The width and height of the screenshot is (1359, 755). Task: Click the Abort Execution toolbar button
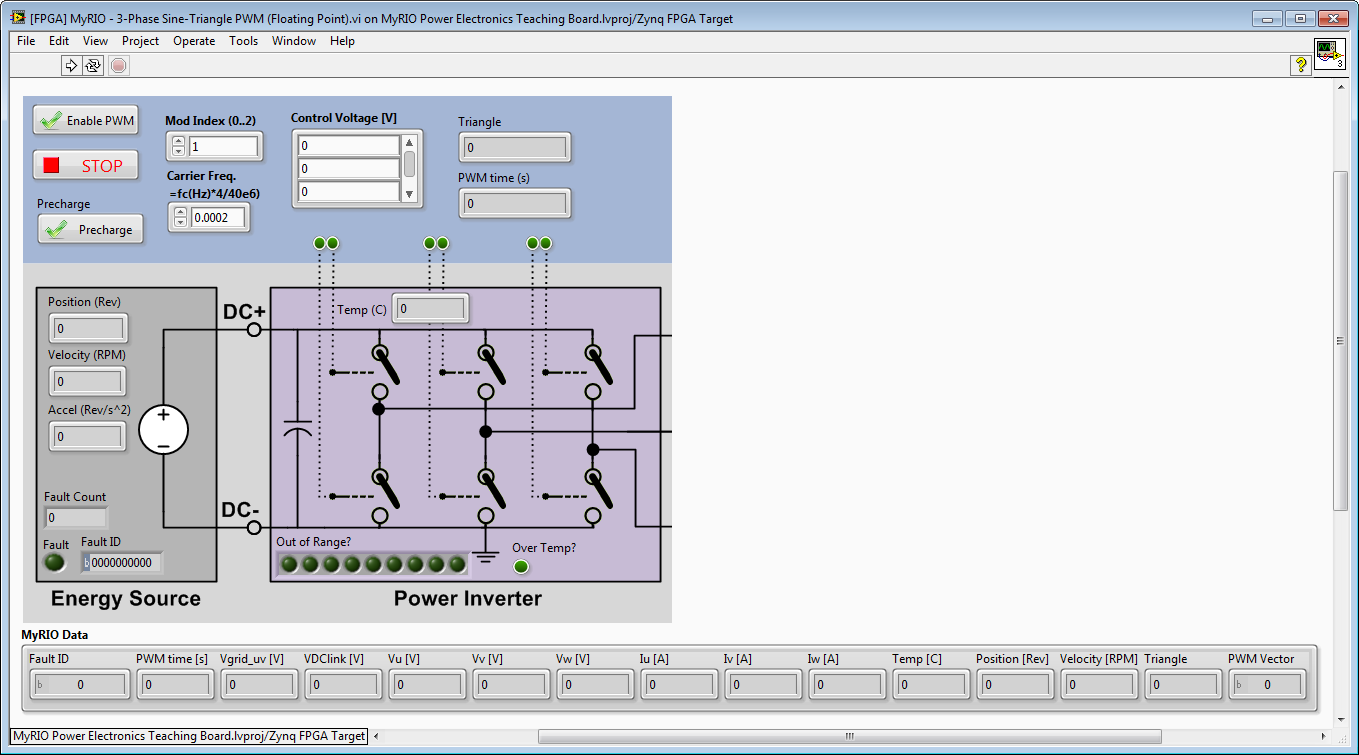coord(118,66)
